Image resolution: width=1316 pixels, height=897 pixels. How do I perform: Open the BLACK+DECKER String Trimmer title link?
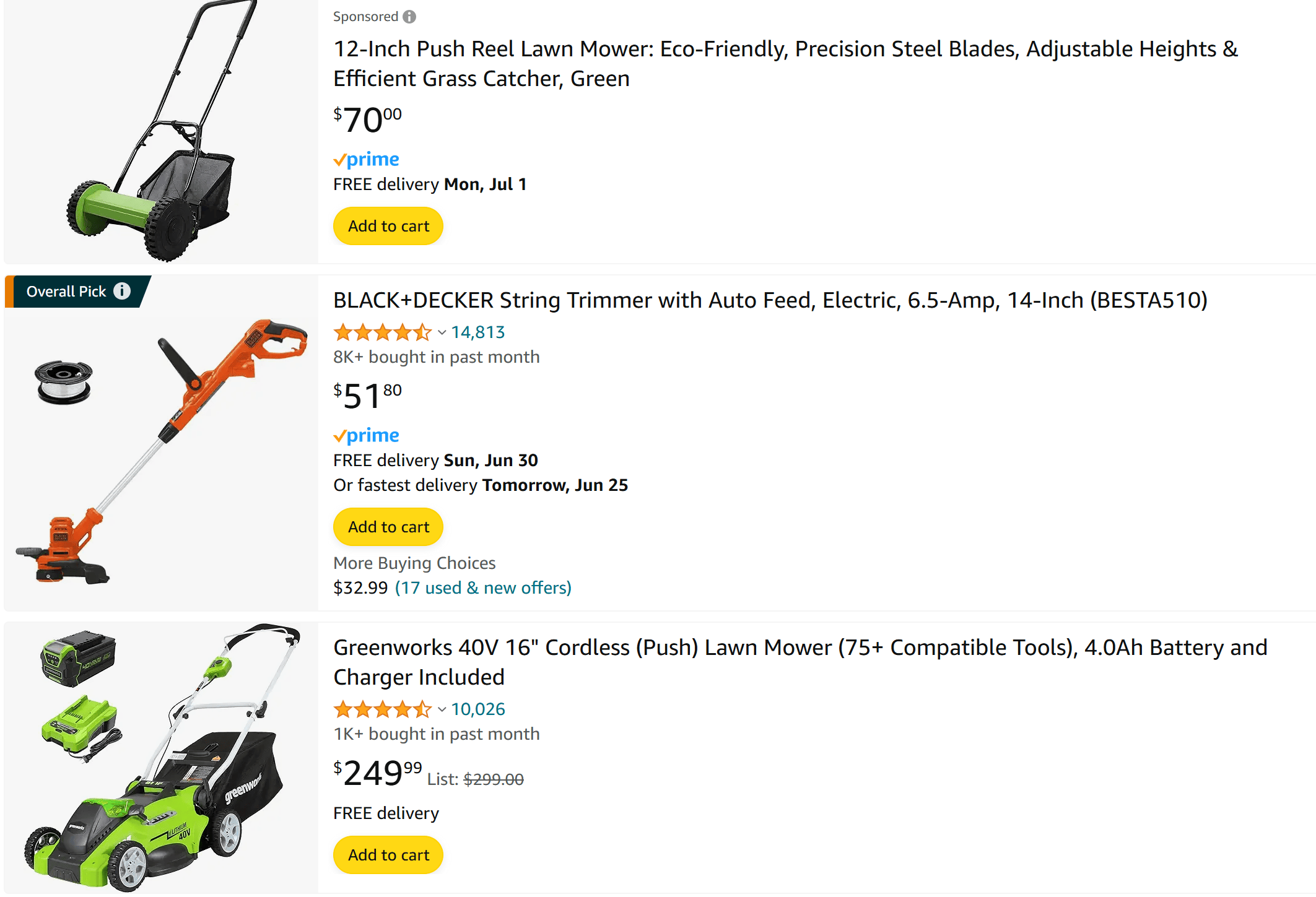click(x=770, y=300)
